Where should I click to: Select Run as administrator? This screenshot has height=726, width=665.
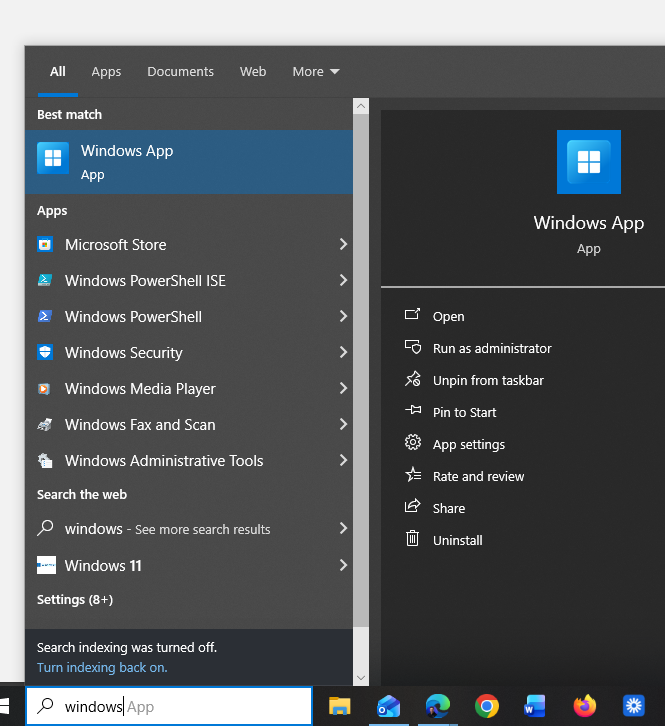pos(491,348)
